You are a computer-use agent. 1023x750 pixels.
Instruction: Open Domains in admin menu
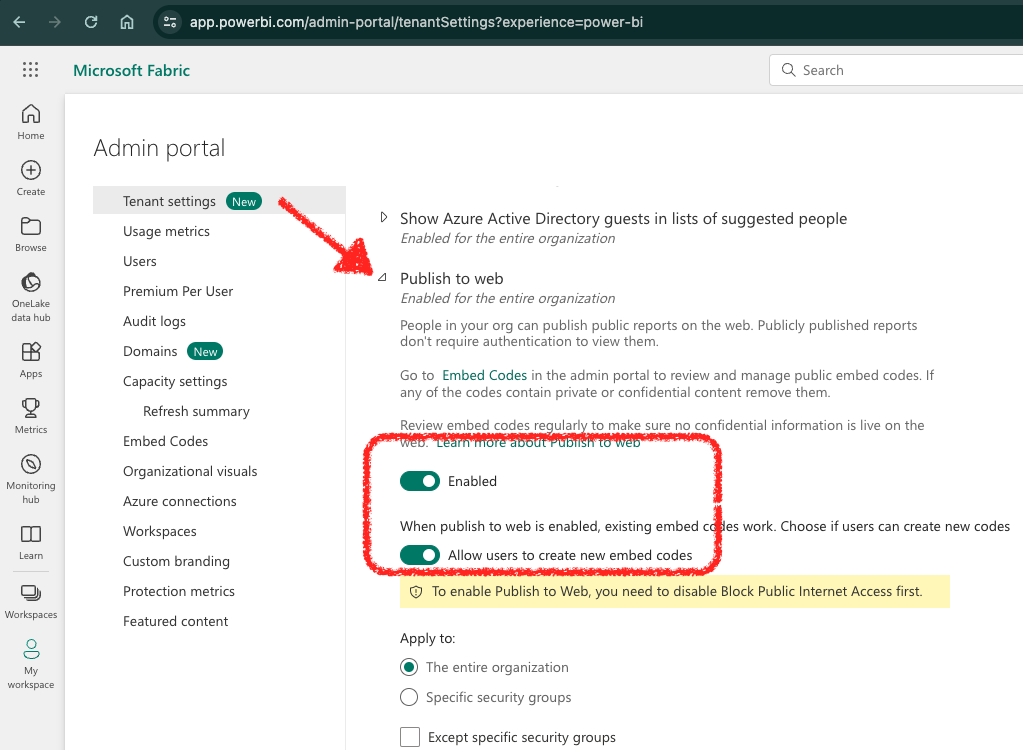pos(150,352)
